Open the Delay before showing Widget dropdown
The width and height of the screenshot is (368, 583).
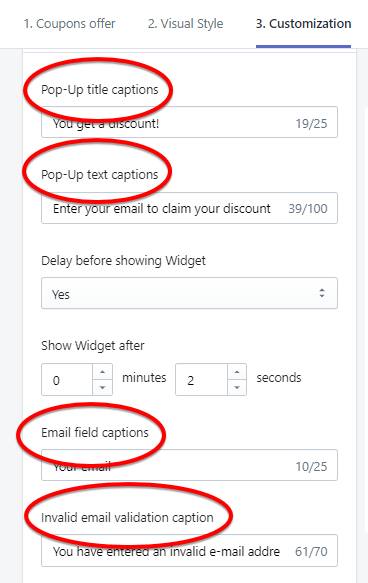tap(189, 293)
